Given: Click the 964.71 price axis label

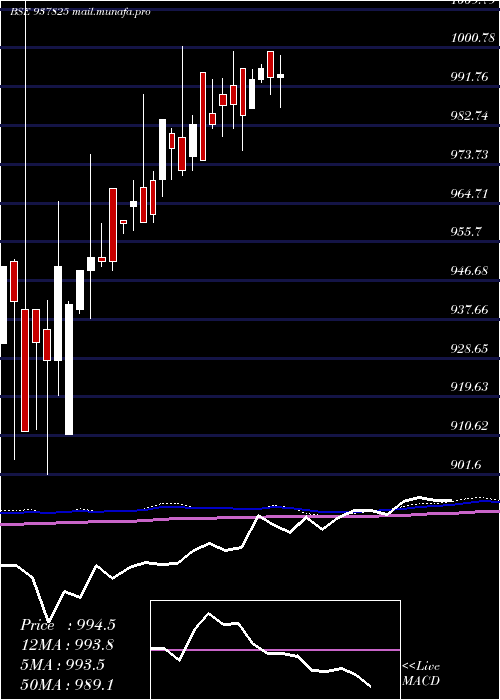Looking at the screenshot, I should point(469,194).
